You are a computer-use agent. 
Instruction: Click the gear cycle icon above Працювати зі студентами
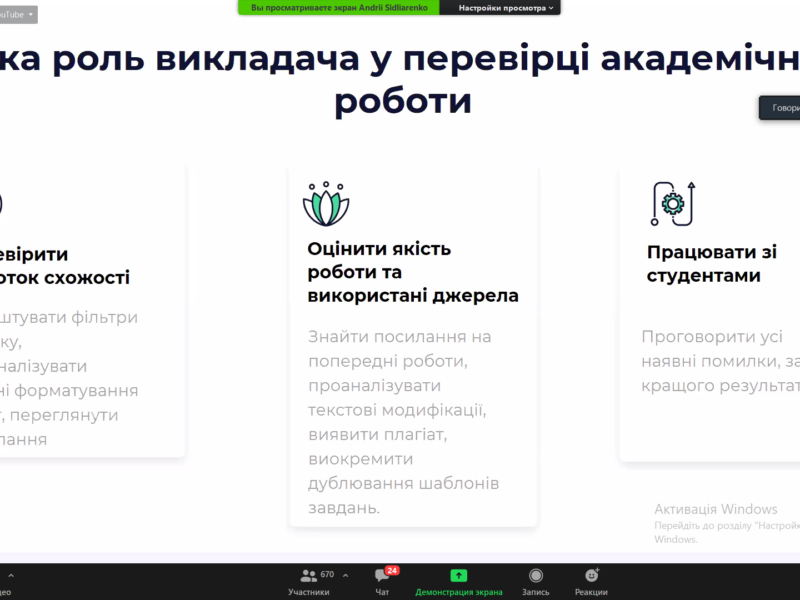click(x=672, y=203)
